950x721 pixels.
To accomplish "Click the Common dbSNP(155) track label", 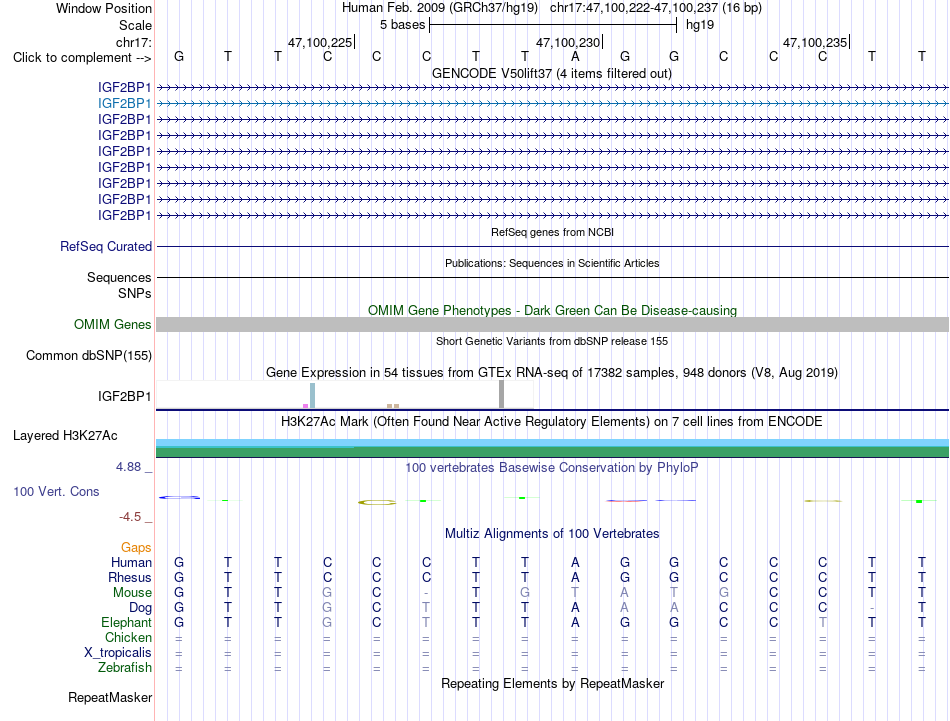I will click(89, 356).
